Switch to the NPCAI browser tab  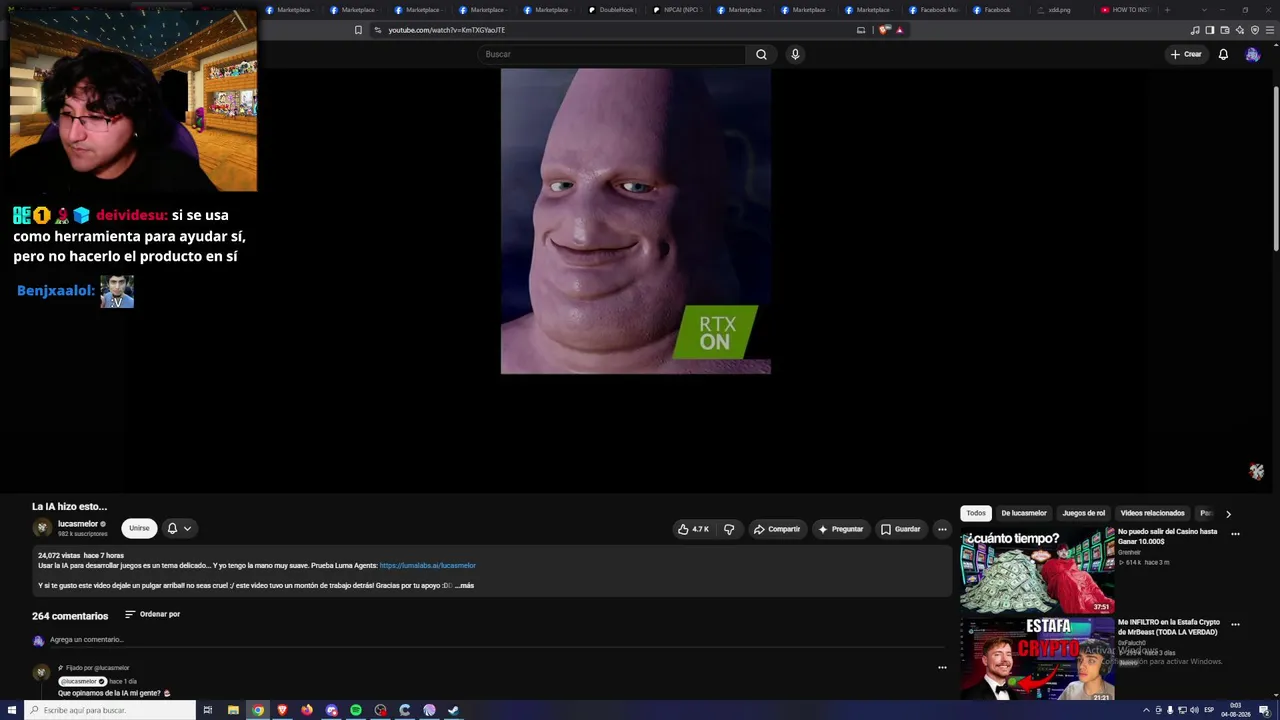click(677, 10)
